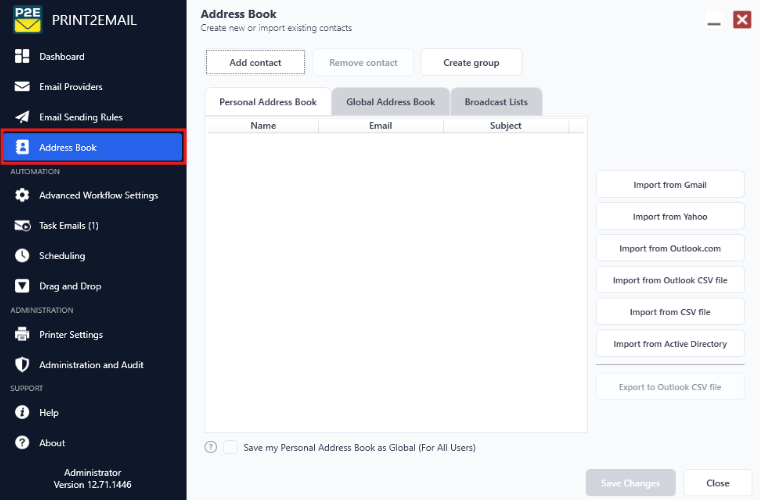Click the P2E Print2Email logo
760x500 pixels.
click(x=28, y=20)
